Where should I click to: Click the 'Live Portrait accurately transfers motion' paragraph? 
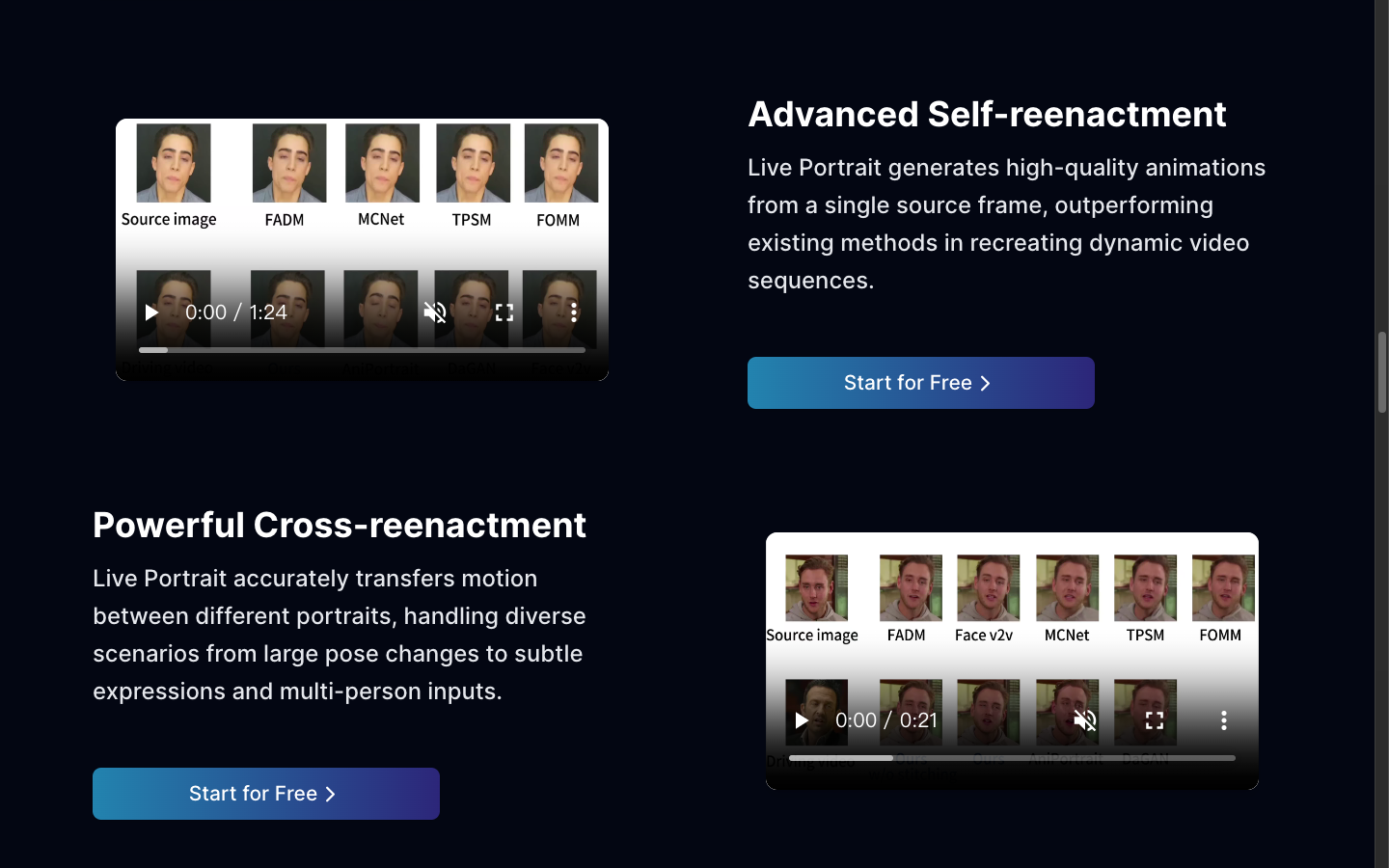[340, 635]
